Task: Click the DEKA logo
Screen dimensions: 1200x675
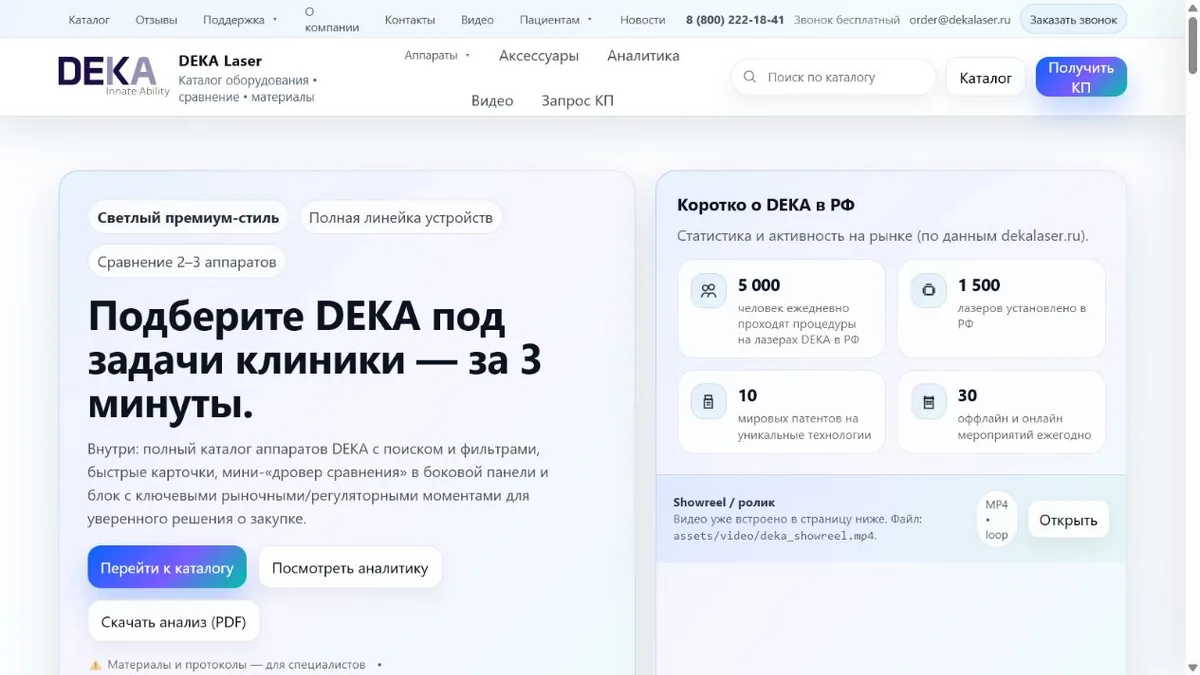Action: 114,76
